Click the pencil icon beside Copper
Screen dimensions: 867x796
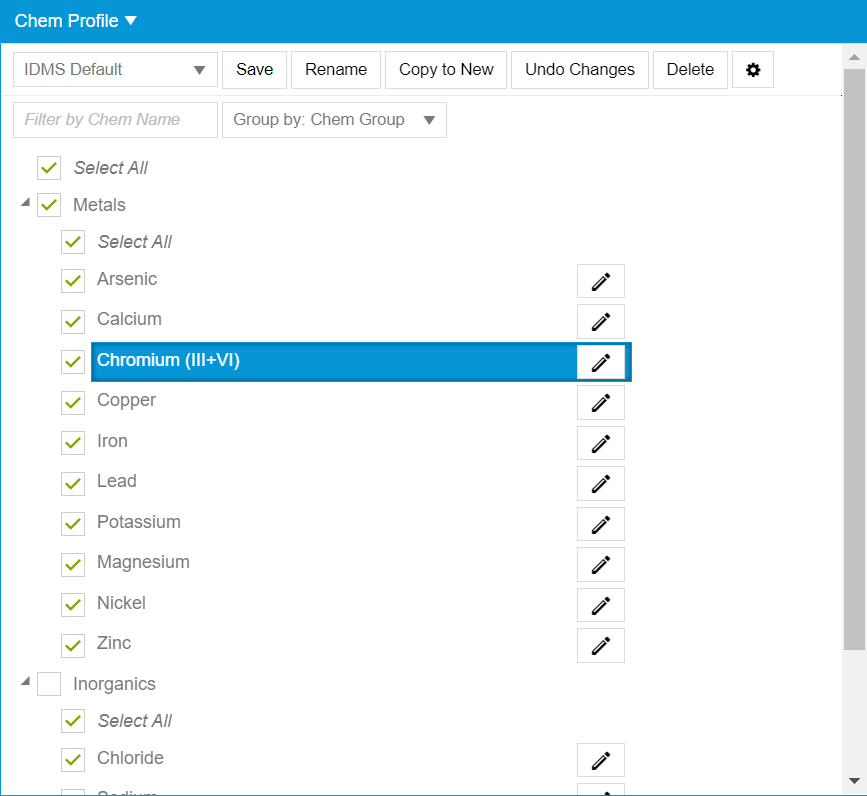click(x=600, y=402)
